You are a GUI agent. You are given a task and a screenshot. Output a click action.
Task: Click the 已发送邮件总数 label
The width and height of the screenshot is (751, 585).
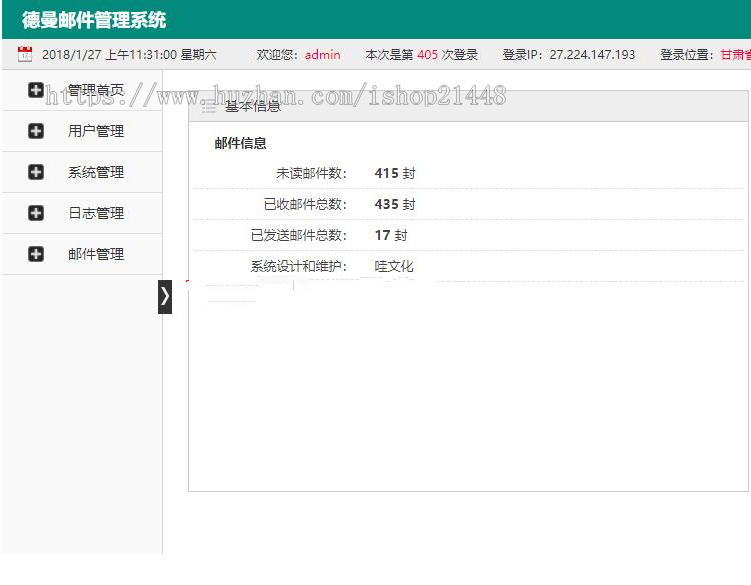pos(298,235)
